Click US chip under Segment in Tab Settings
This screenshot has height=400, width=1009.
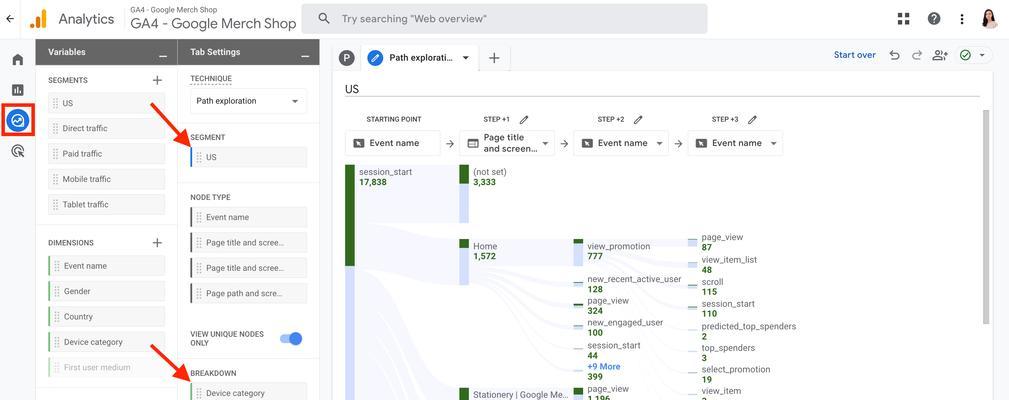pos(248,157)
